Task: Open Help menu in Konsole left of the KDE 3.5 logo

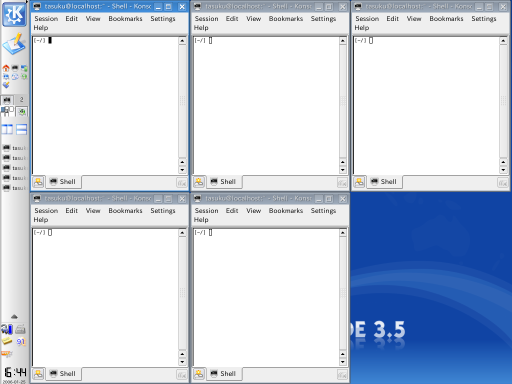Action: pyautogui.click(x=201, y=220)
